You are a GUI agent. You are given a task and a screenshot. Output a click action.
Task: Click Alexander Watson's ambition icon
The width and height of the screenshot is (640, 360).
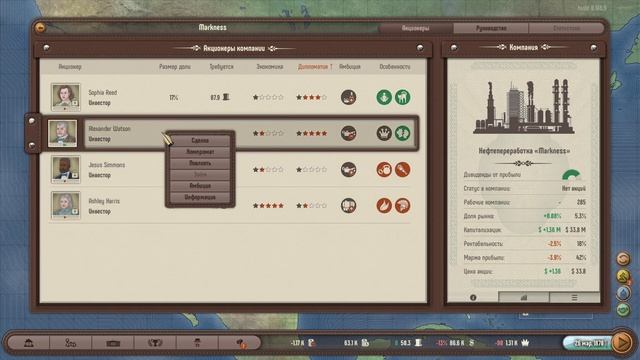pyautogui.click(x=348, y=133)
